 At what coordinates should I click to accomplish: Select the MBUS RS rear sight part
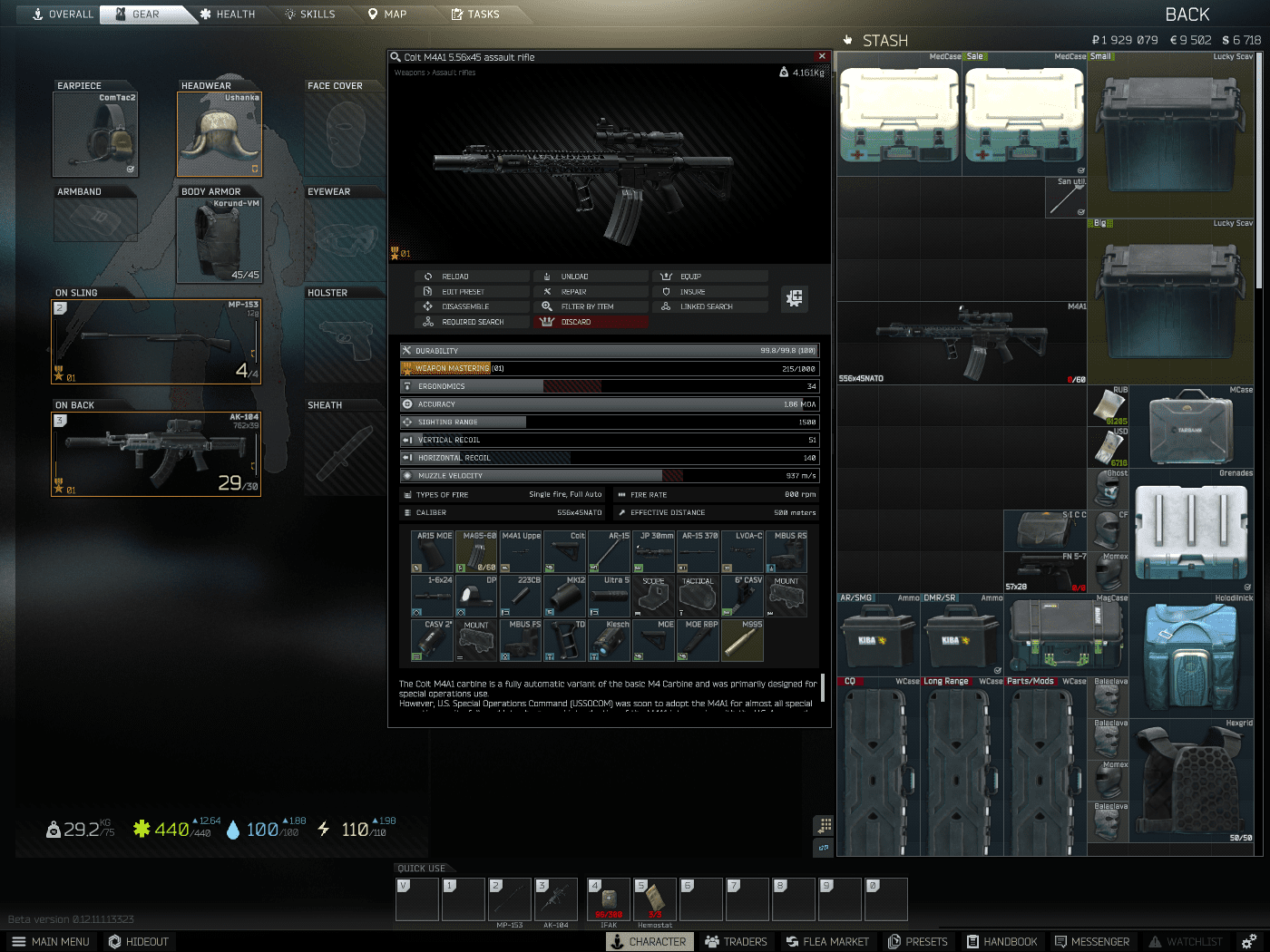click(x=786, y=551)
